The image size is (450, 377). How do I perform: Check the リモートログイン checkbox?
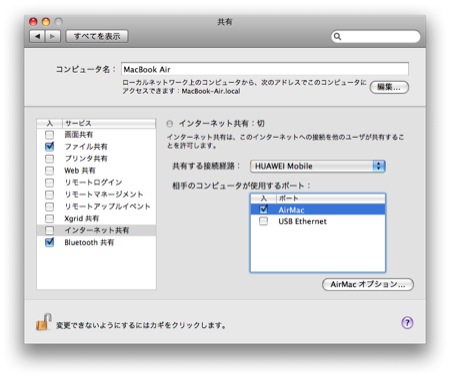pos(49,183)
